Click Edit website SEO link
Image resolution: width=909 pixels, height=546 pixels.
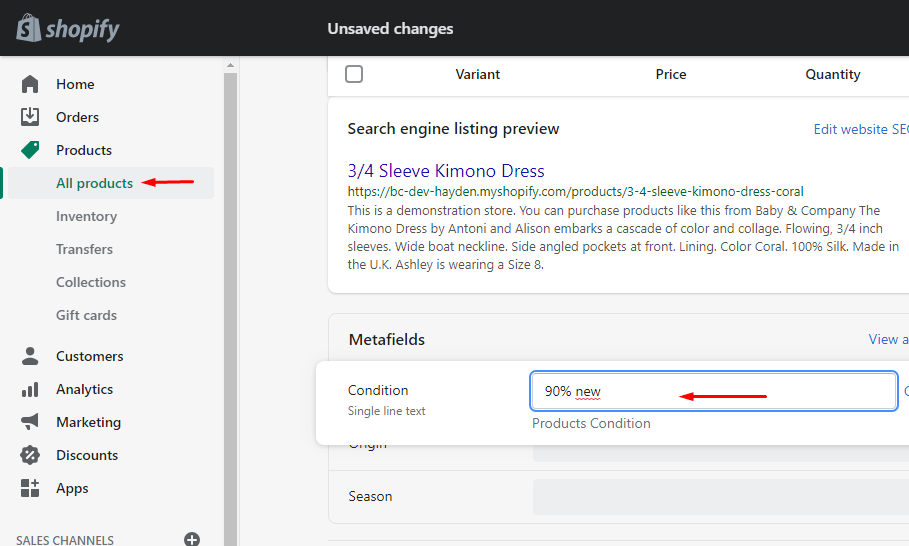click(x=860, y=129)
